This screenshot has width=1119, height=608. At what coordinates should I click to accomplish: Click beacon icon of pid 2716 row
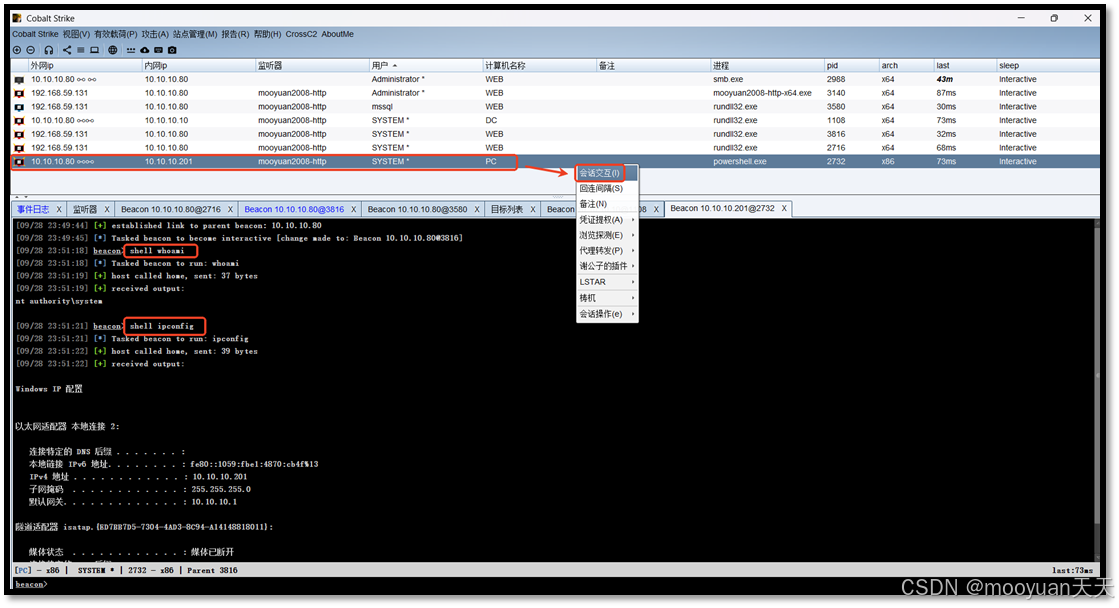pyautogui.click(x=19, y=148)
